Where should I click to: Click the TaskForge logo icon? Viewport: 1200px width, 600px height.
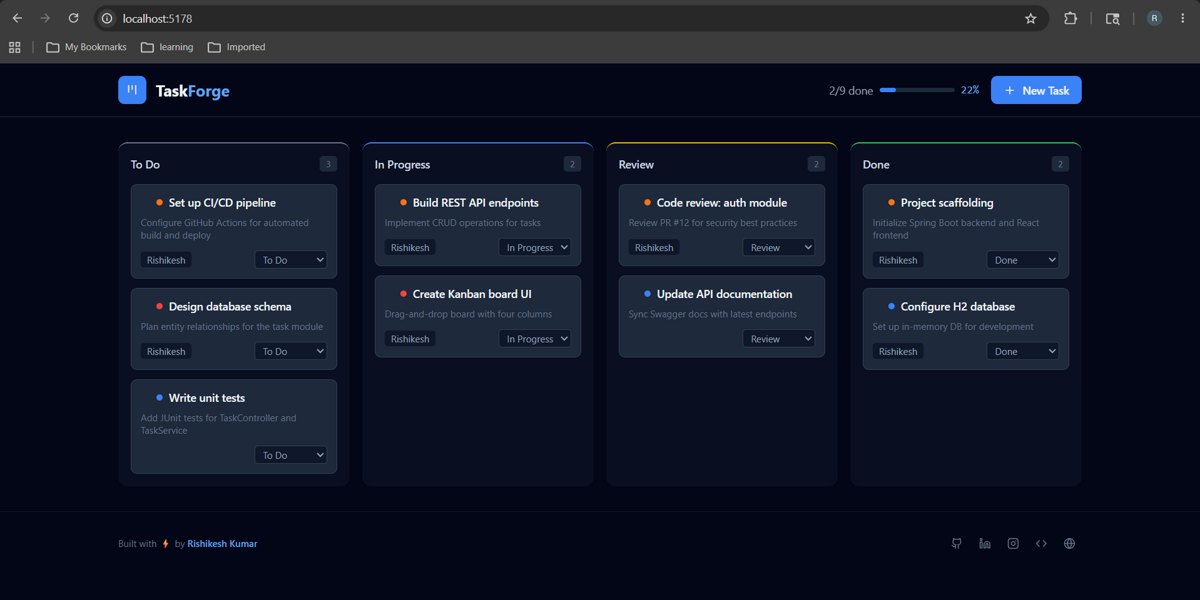click(132, 90)
